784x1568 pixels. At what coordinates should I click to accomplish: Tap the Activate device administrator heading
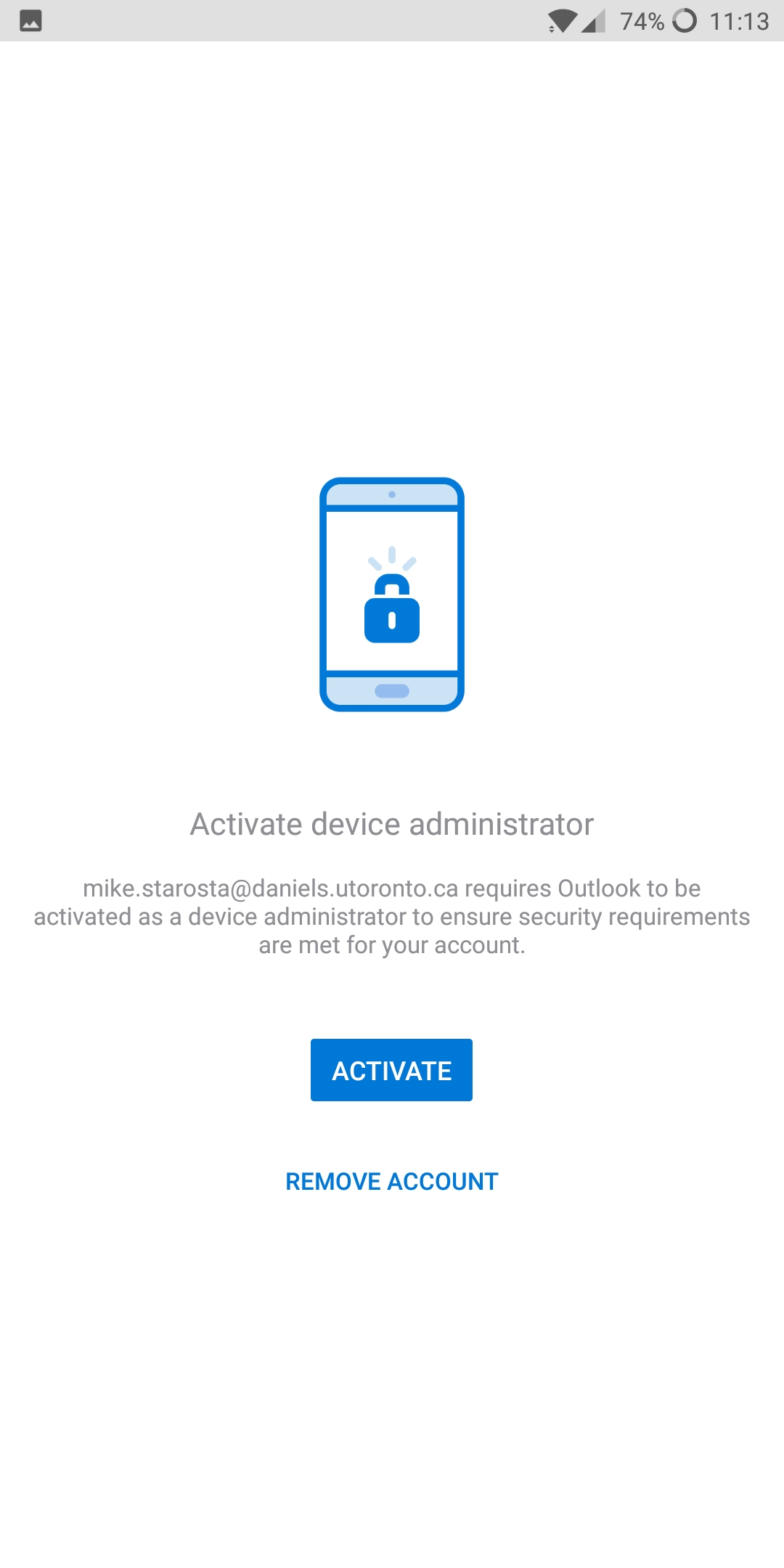point(392,825)
